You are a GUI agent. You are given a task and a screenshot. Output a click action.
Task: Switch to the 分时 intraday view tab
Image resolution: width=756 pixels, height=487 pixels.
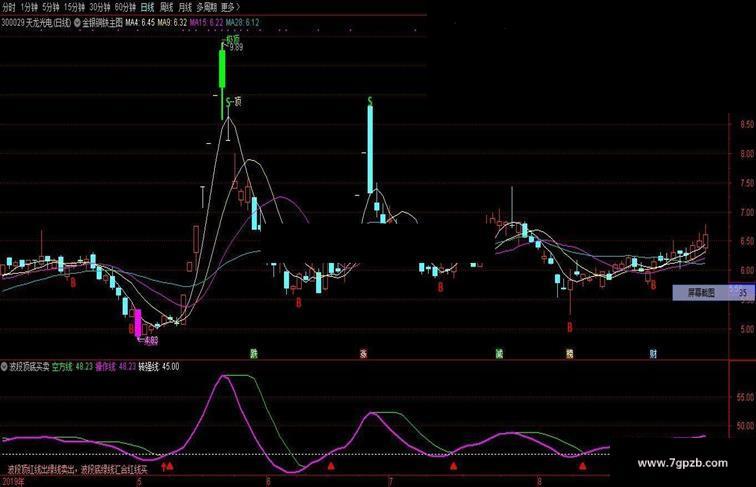(9, 7)
